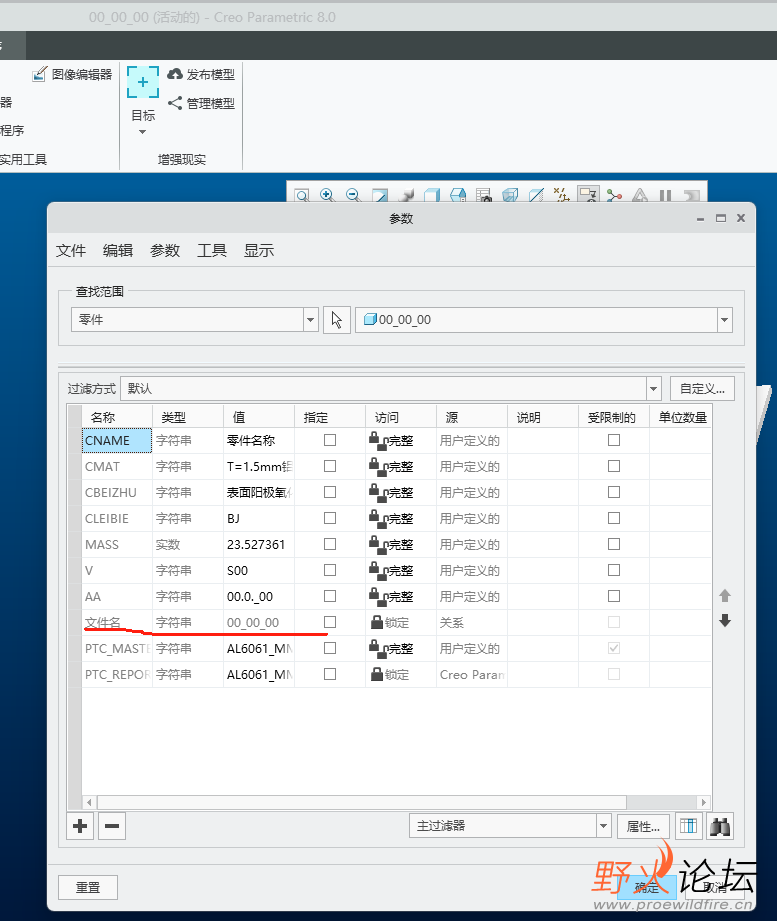Viewport: 777px width, 921px height.
Task: Click the Target augmented reality icon
Action: coord(143,82)
